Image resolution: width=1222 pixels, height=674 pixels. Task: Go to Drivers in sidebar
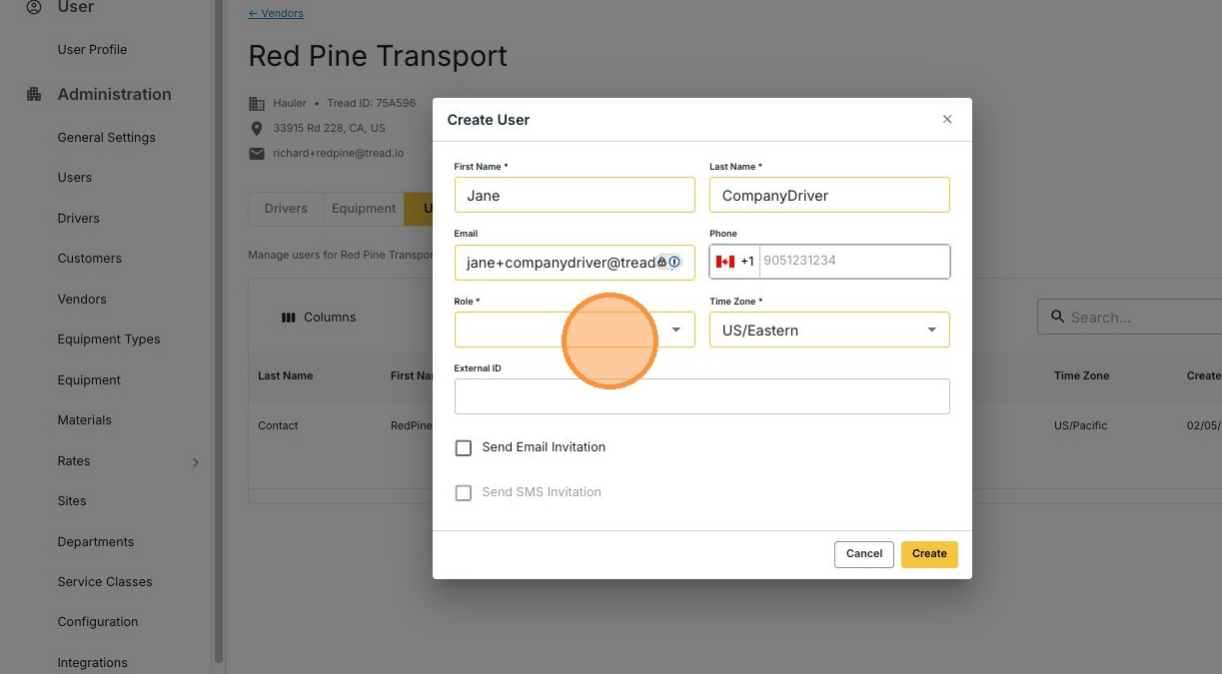point(78,218)
